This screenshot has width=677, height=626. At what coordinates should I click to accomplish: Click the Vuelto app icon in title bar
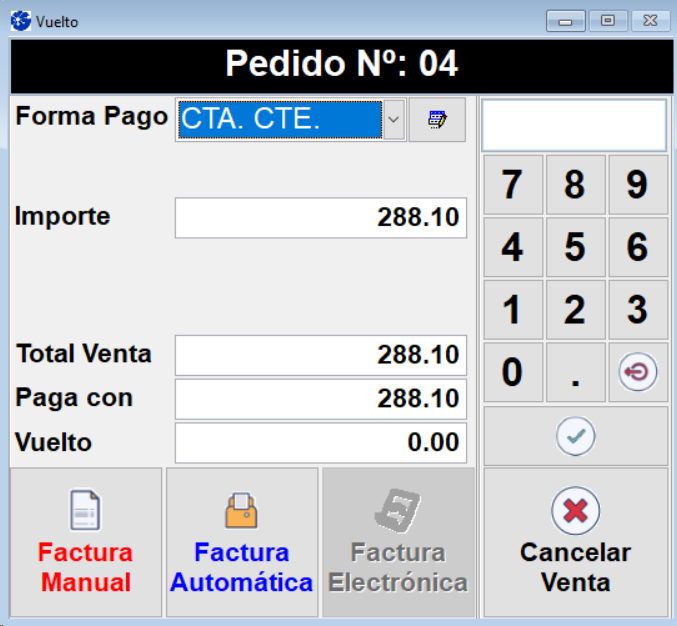tap(20, 21)
